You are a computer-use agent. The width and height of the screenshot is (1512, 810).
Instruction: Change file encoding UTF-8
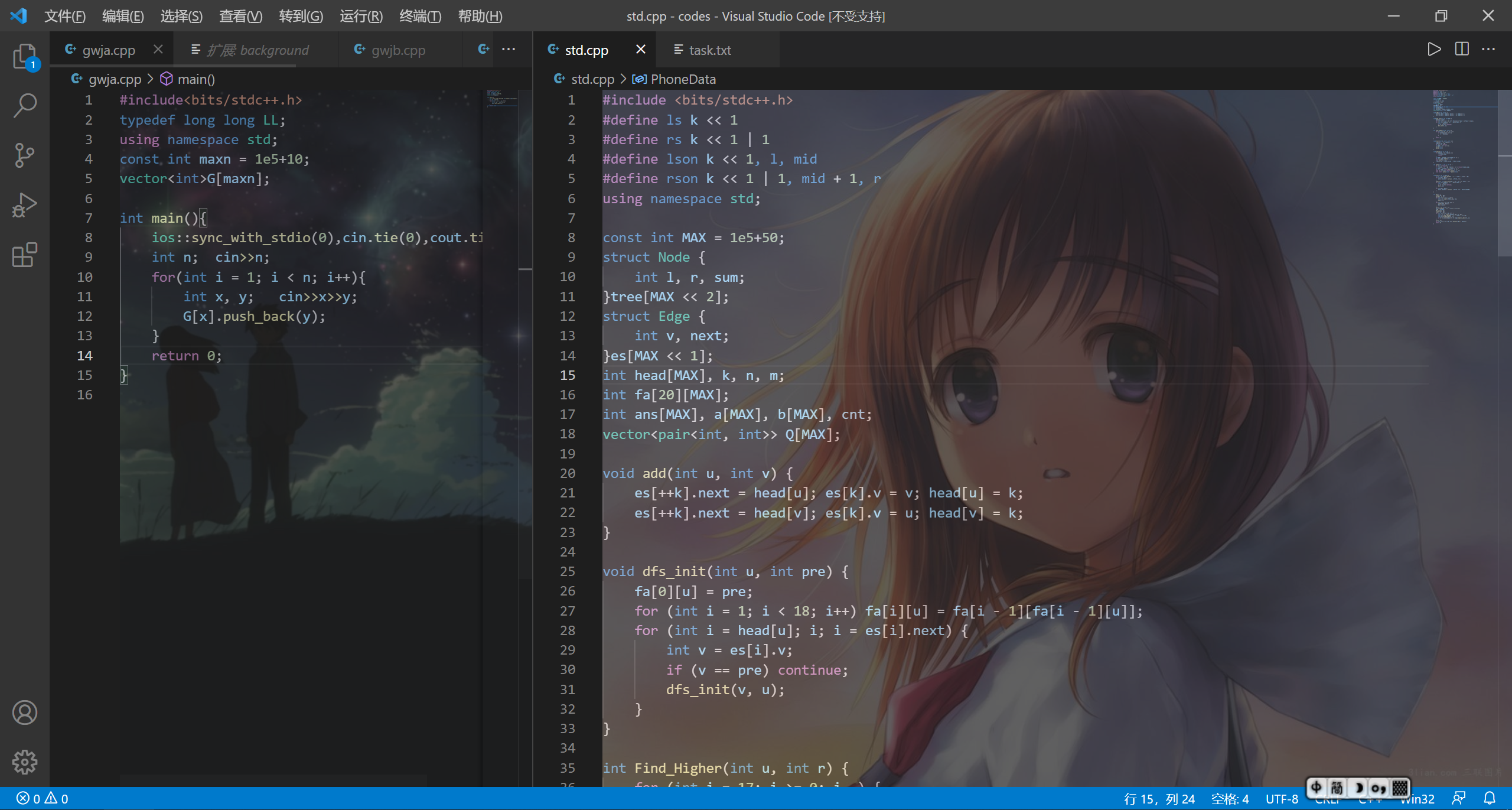click(1282, 799)
